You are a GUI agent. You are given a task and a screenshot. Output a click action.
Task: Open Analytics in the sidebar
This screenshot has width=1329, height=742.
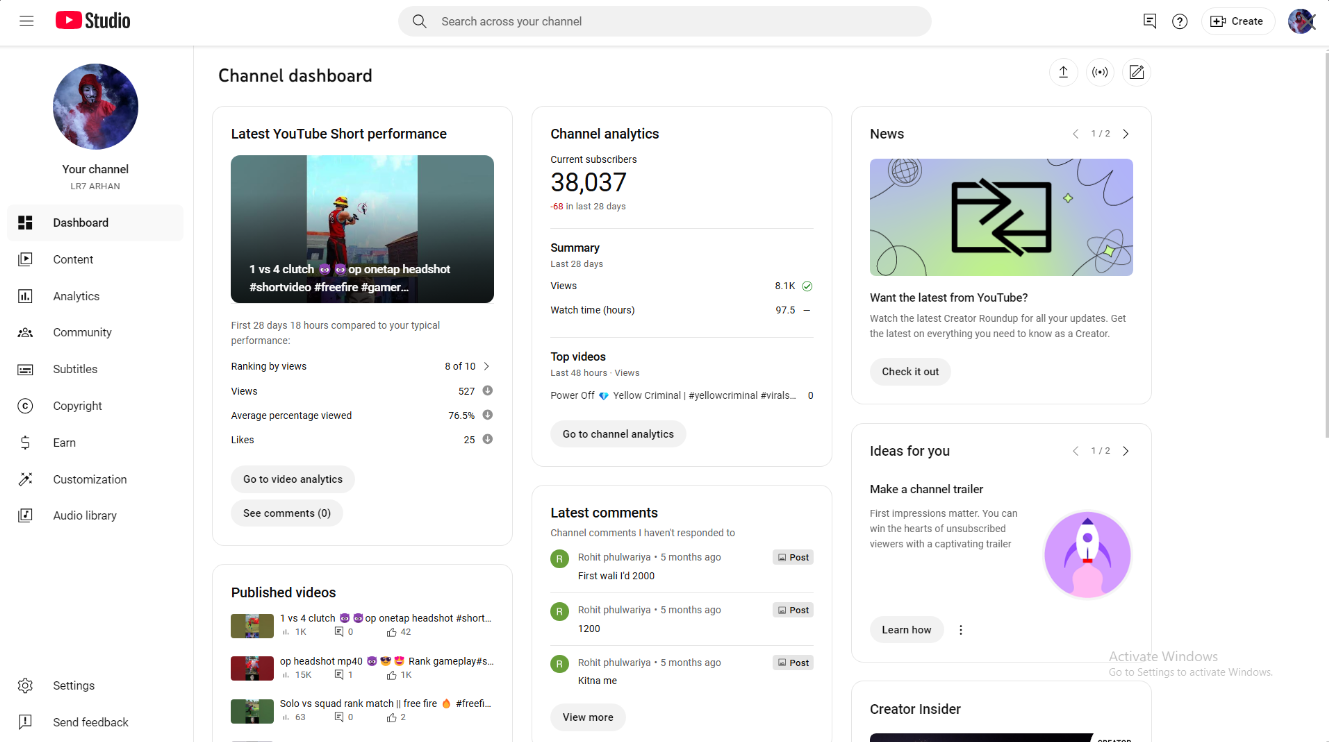point(95,296)
